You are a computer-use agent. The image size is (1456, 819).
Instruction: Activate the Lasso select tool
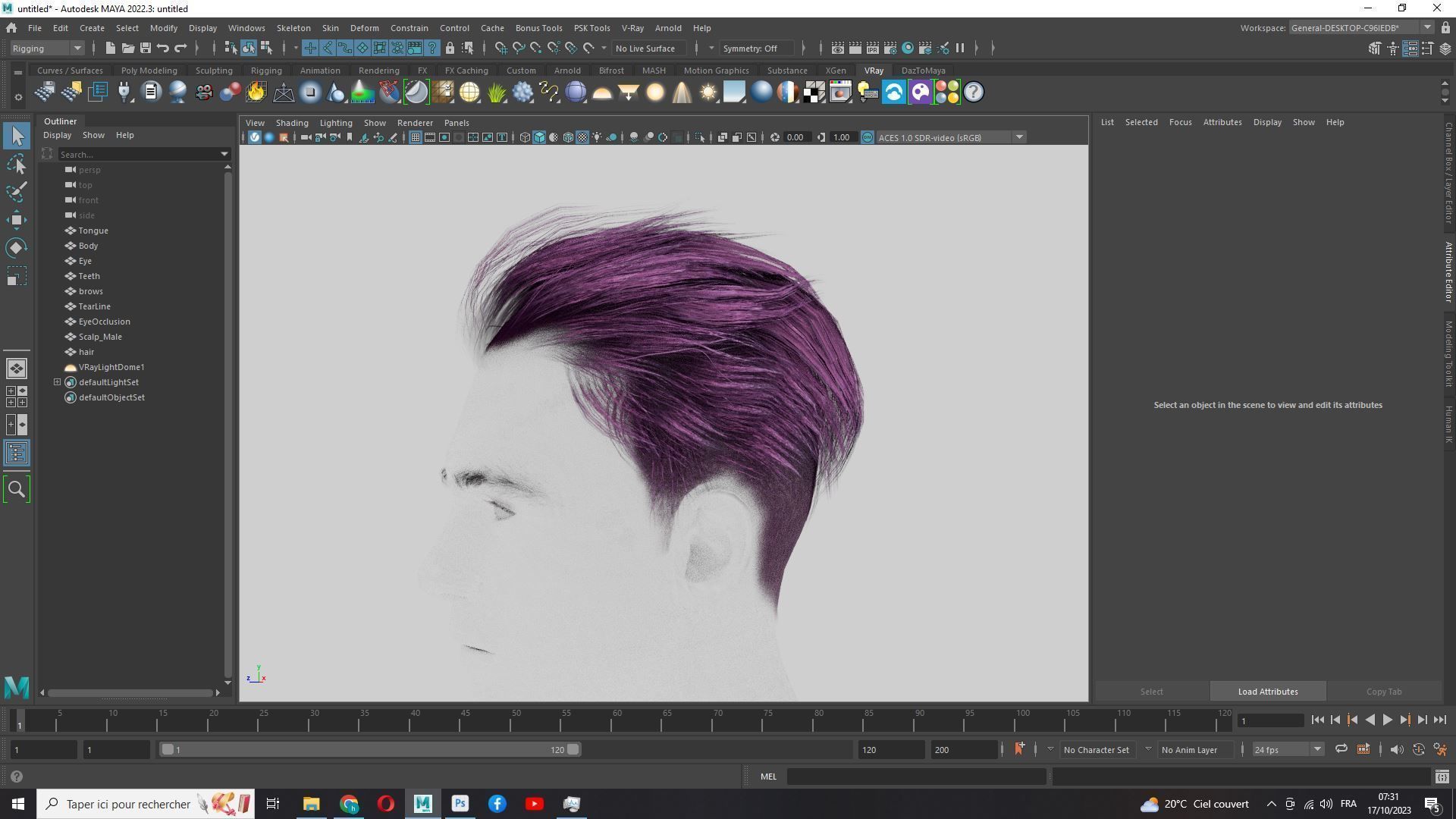17,164
